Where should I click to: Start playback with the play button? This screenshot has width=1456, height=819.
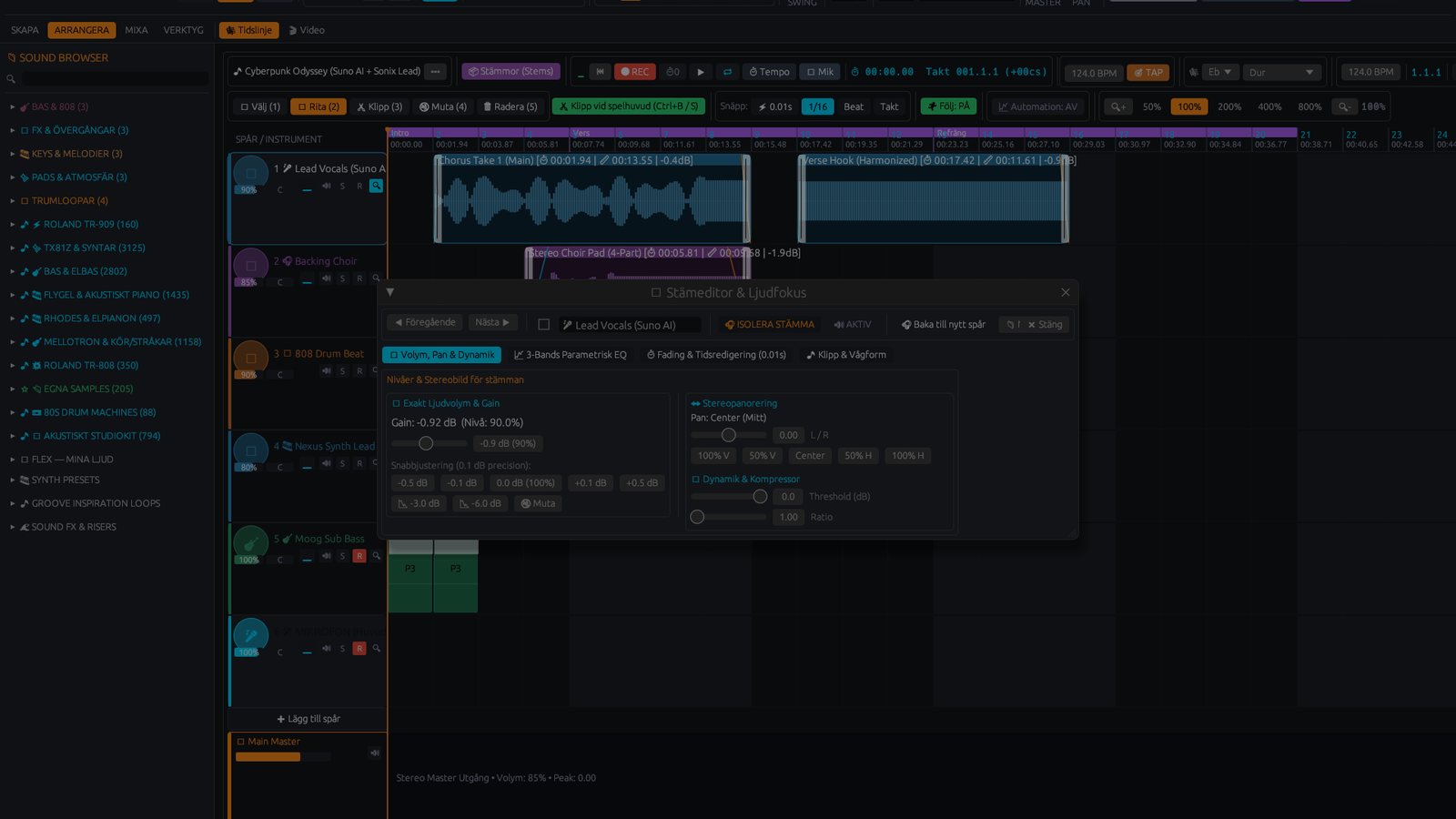[700, 72]
